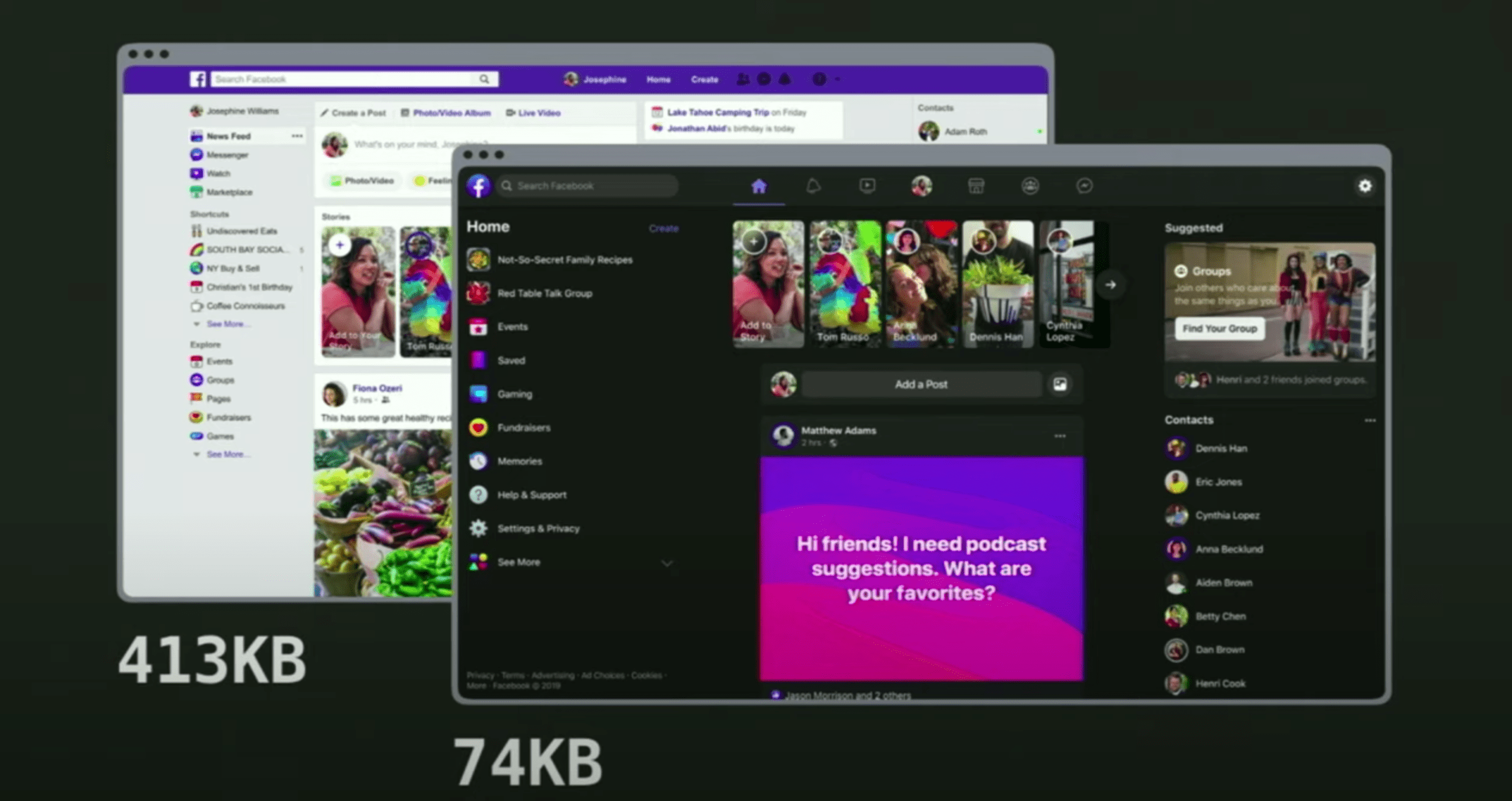Open Saved items from the sidebar
1512x801 pixels.
pos(512,361)
